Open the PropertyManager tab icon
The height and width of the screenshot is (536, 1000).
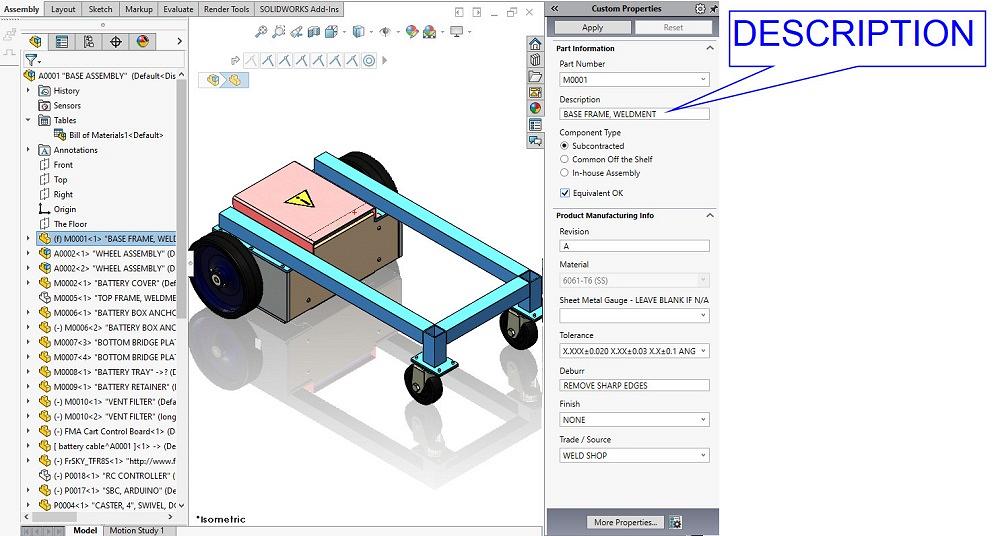62,41
